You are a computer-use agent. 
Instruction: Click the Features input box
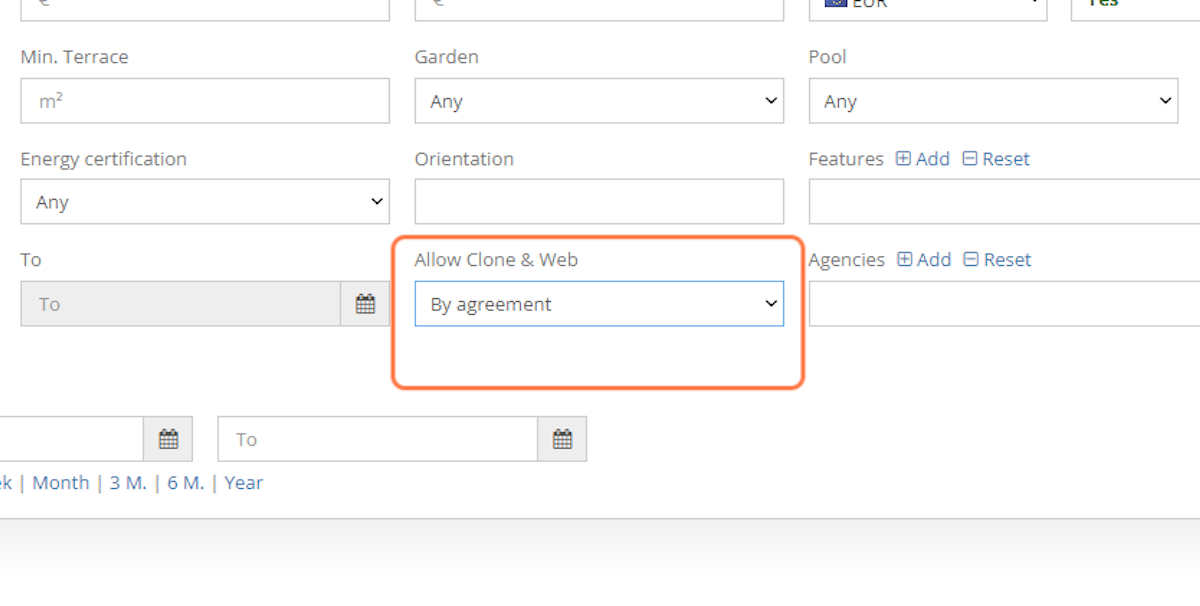click(1003, 202)
